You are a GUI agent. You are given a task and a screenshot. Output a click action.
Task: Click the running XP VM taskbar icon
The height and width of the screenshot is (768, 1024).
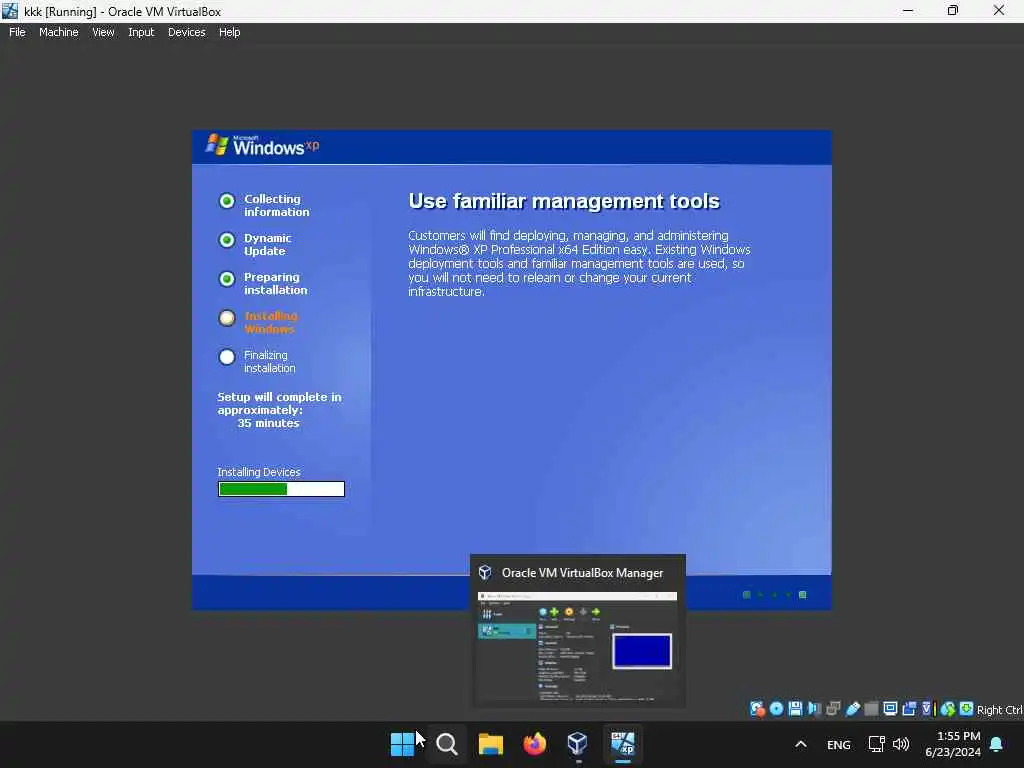coord(622,744)
